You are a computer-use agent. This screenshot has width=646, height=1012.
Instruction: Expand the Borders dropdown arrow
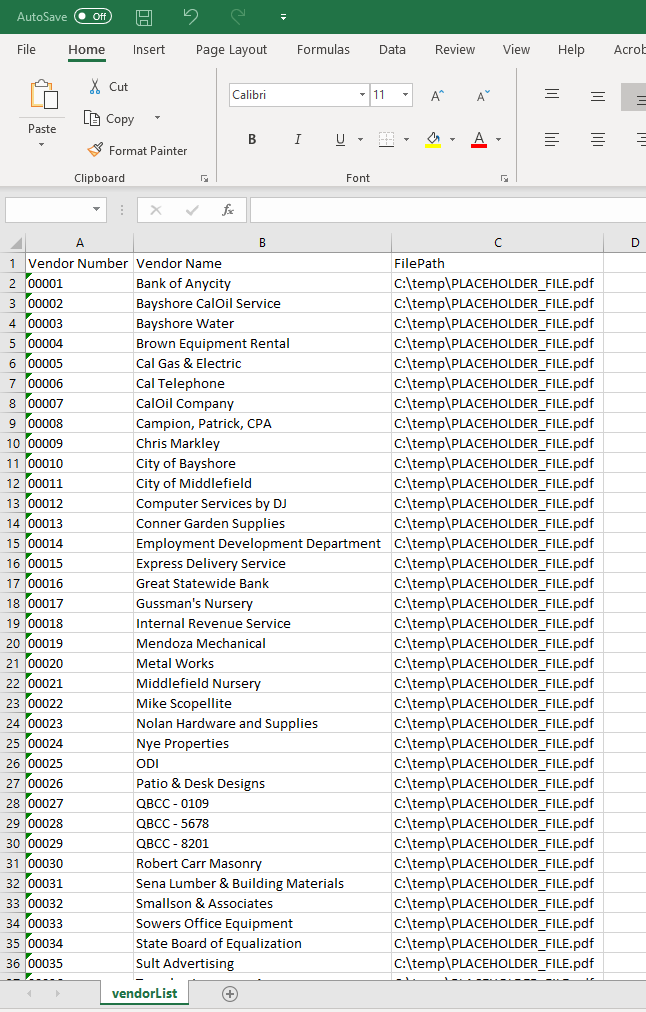tap(406, 139)
